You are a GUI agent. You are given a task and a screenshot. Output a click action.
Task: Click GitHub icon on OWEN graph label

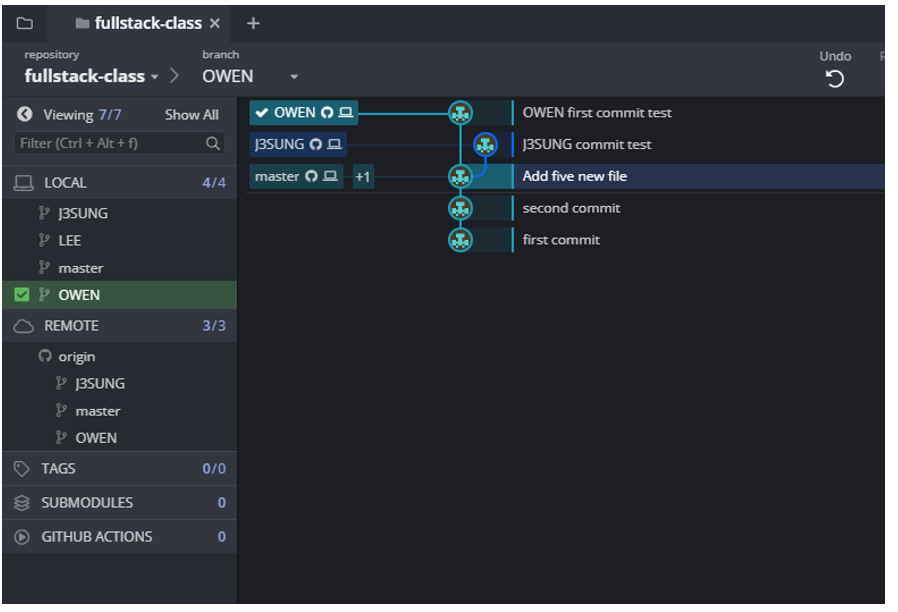[x=327, y=113]
